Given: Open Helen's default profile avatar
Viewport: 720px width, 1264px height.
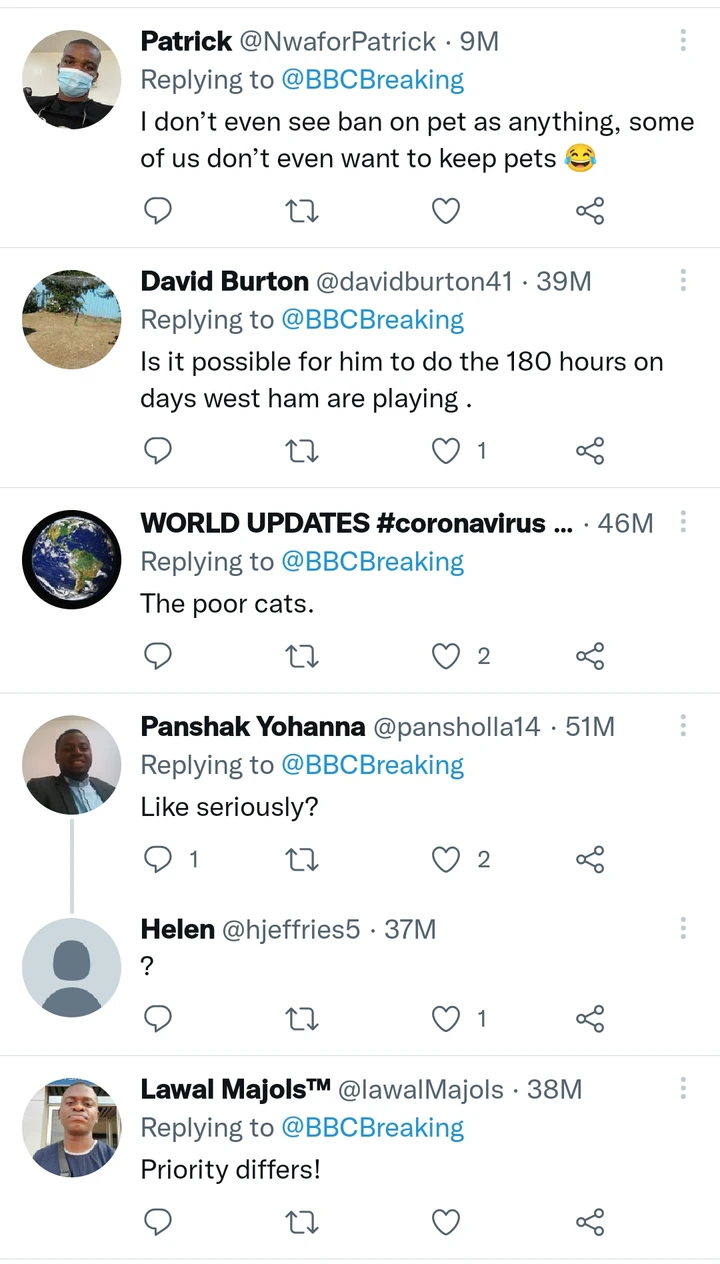Looking at the screenshot, I should [x=72, y=968].
